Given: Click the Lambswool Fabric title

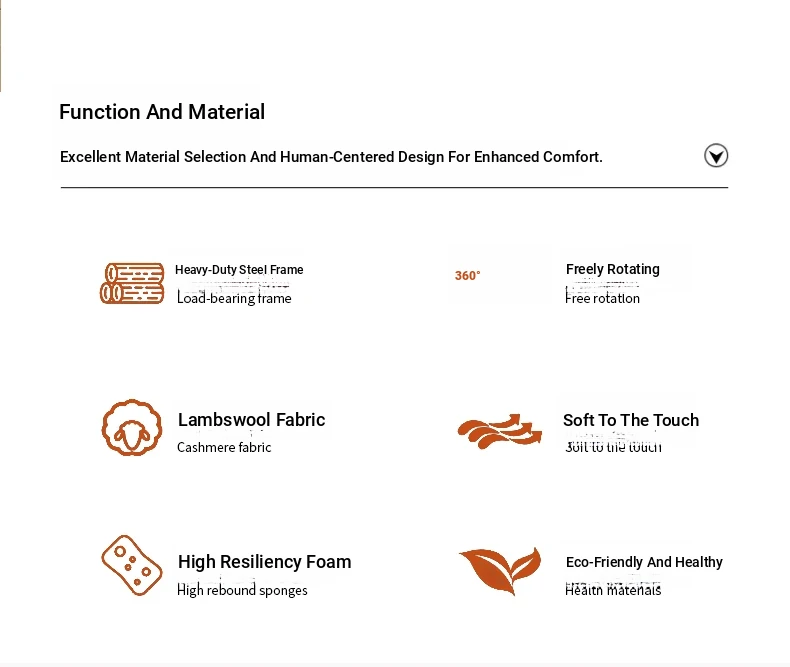Looking at the screenshot, I should [x=251, y=420].
